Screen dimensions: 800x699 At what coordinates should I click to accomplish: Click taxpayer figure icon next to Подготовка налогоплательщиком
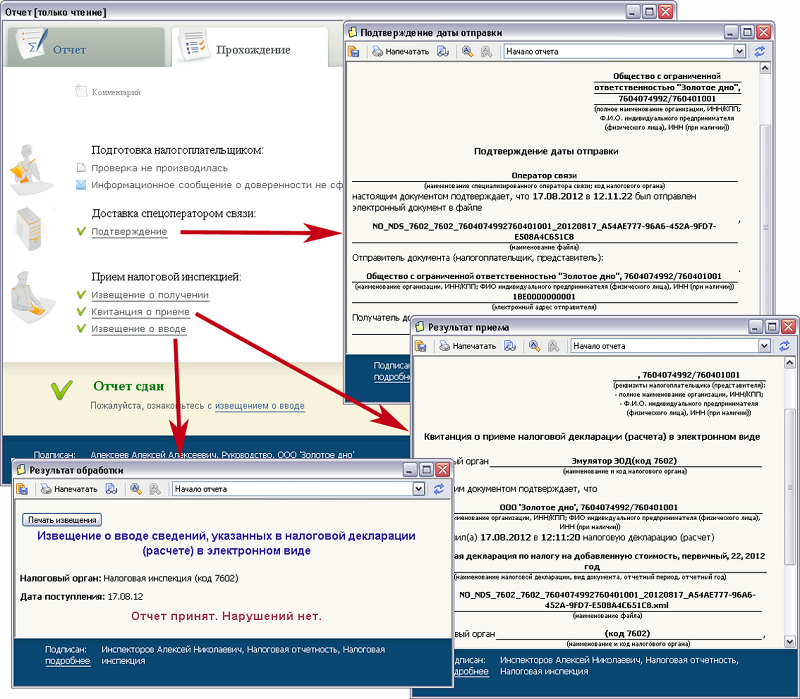coord(31,170)
